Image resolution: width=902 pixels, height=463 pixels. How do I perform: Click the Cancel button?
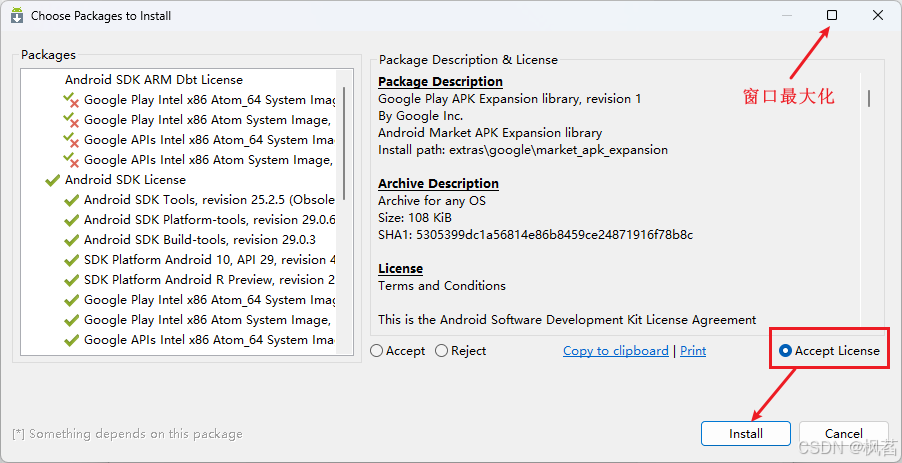843,434
